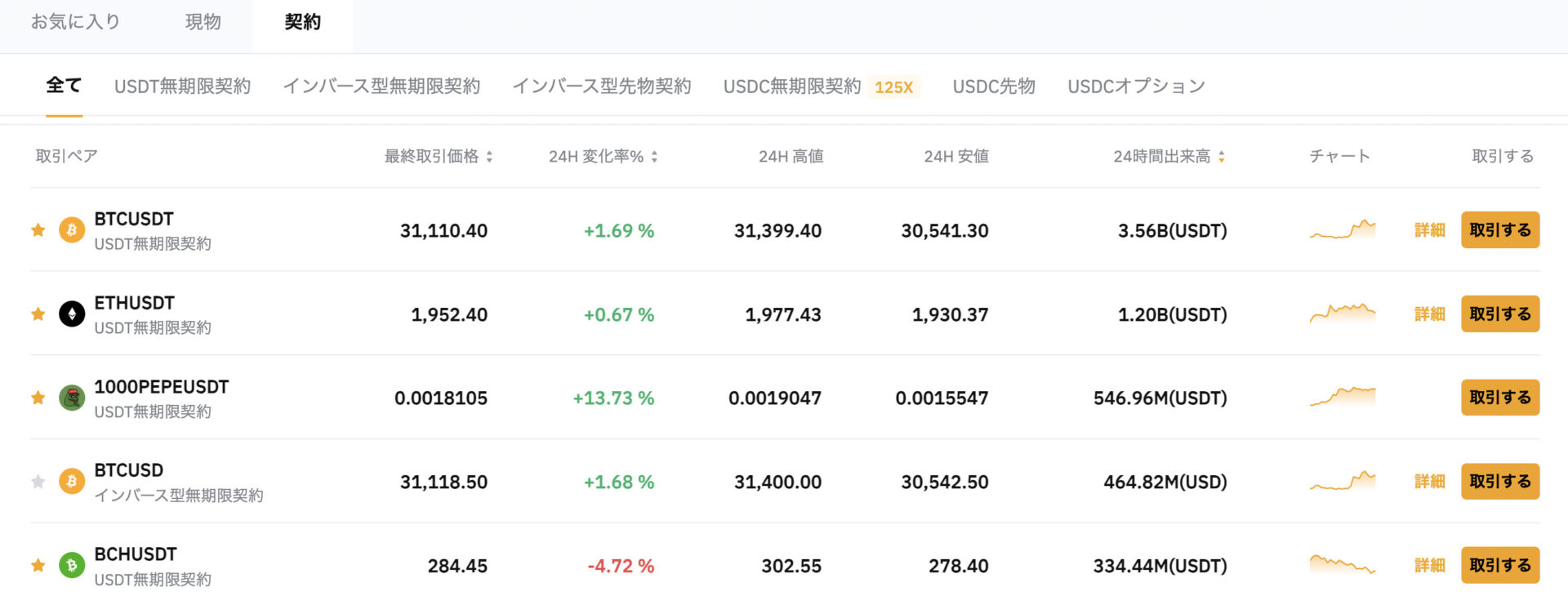The width and height of the screenshot is (1568, 605).
Task: Click the 24H 安値 column header
Action: point(956,156)
